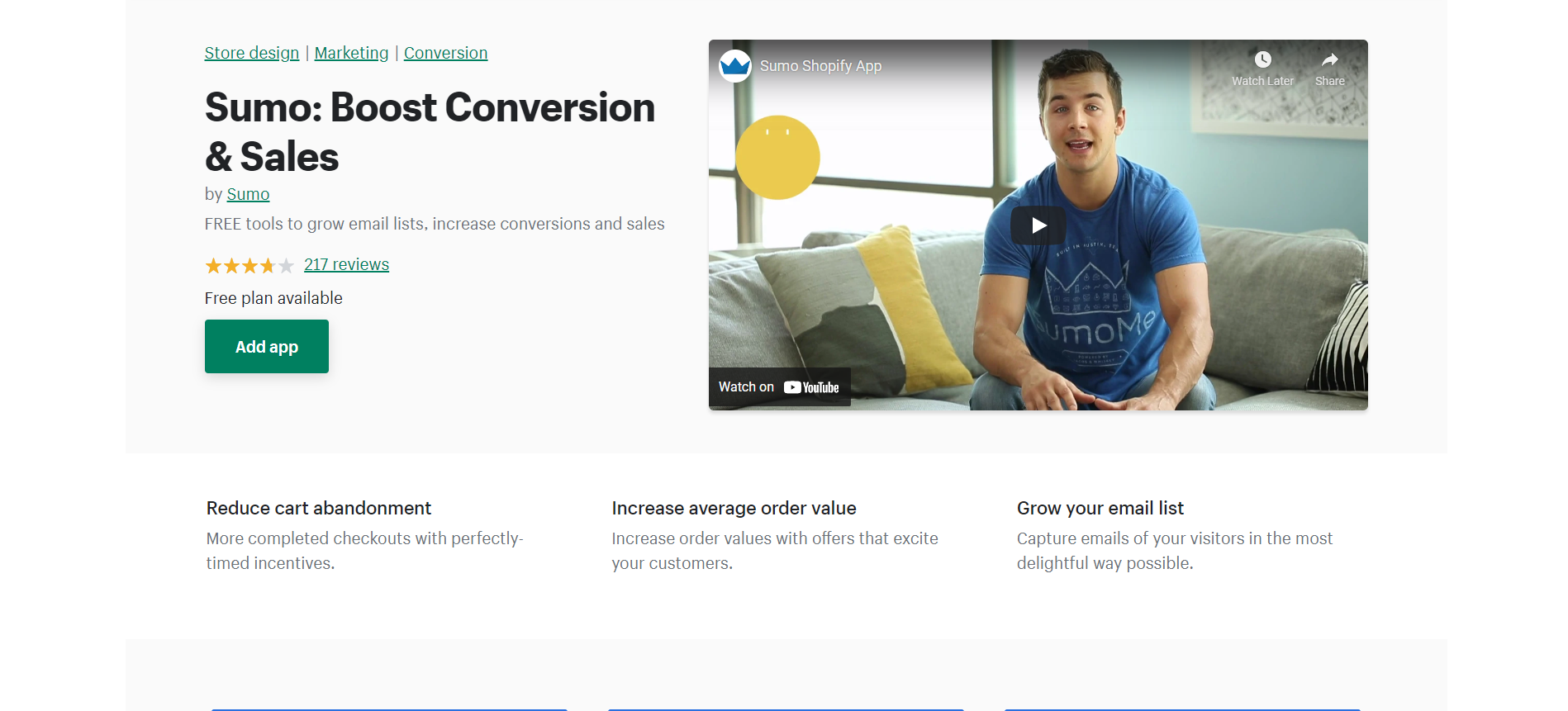Click the 'Reduce cart abandonment' heading

tap(319, 508)
